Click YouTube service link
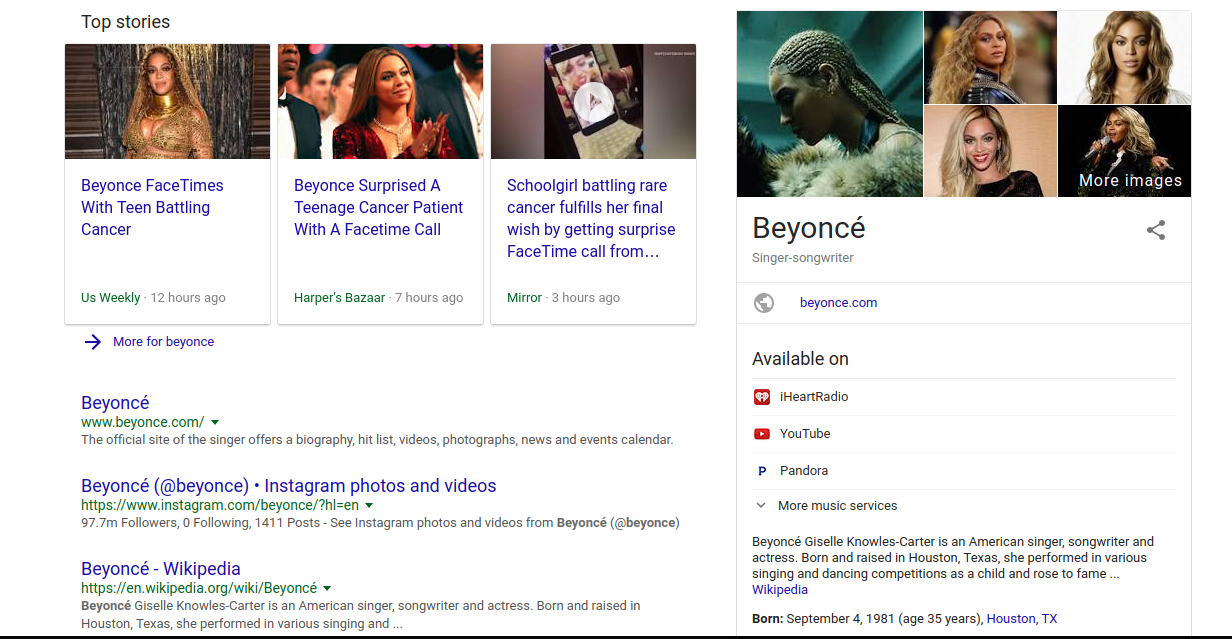The height and width of the screenshot is (639, 1232). pyautogui.click(x=805, y=434)
